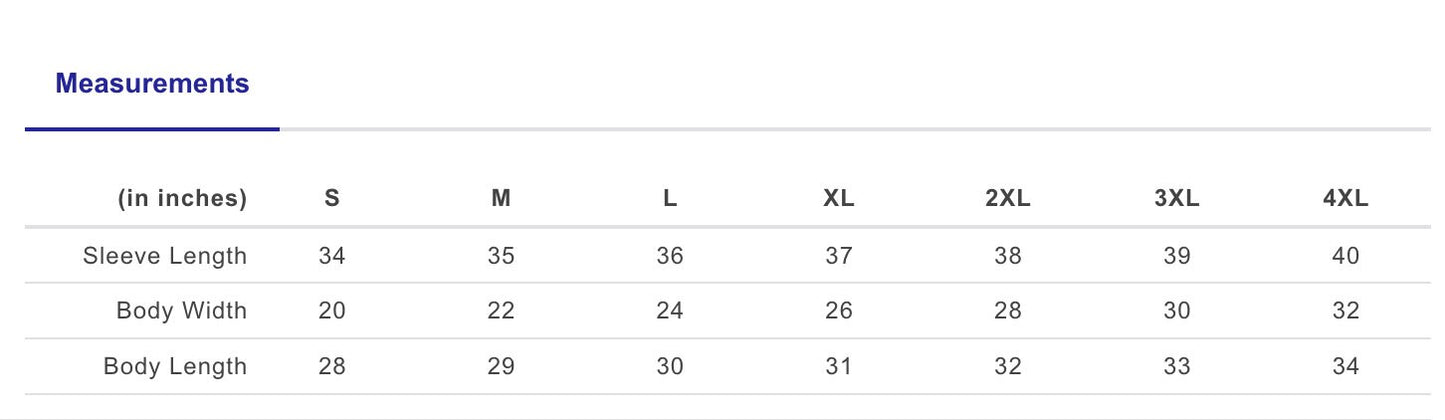Image resolution: width=1445 pixels, height=420 pixels.
Task: Click the Body Length row label
Action: pyautogui.click(x=175, y=367)
